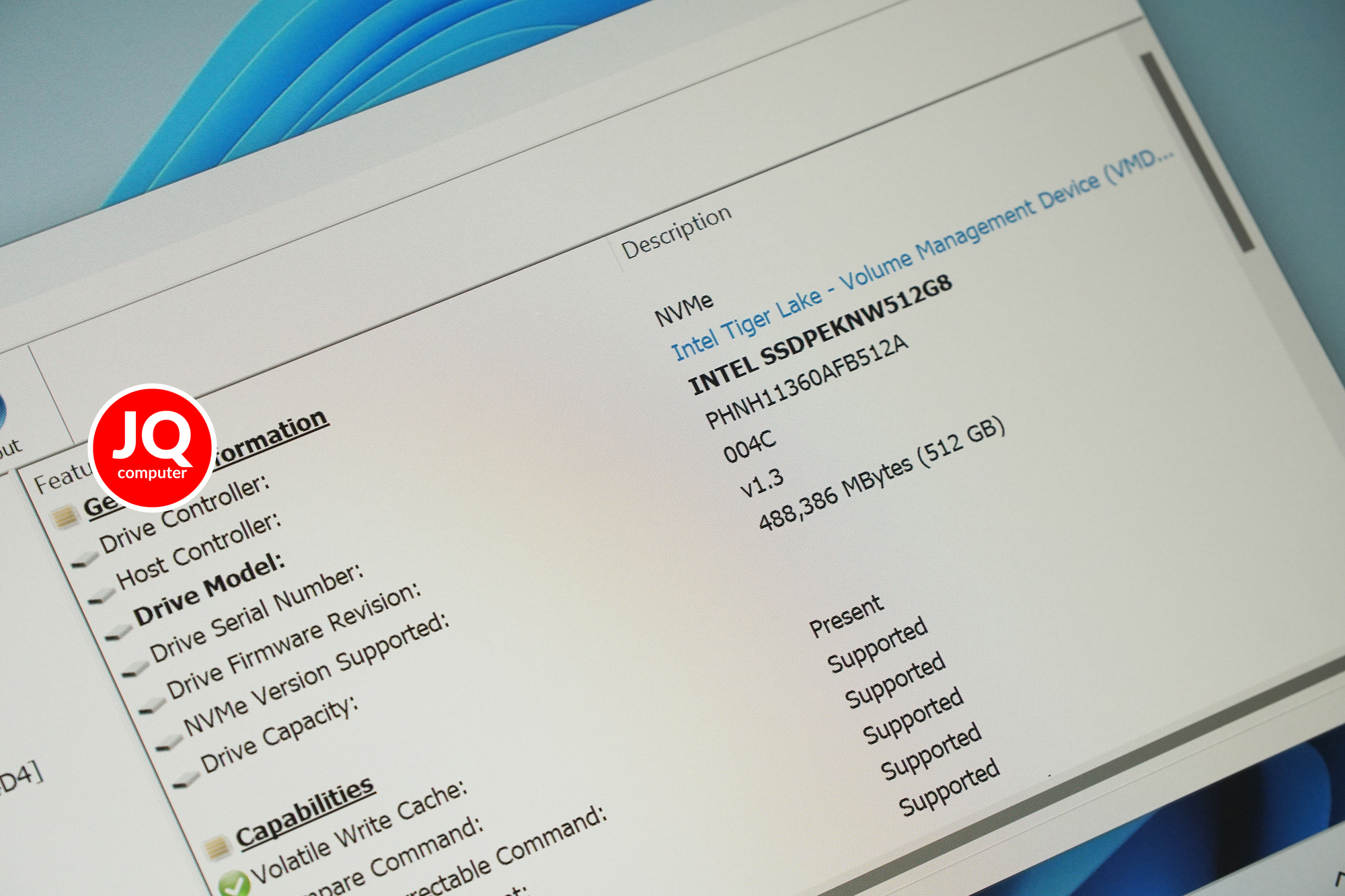1345x896 pixels.
Task: Click the 488,386 MBytes capacity value
Action: [x=882, y=474]
